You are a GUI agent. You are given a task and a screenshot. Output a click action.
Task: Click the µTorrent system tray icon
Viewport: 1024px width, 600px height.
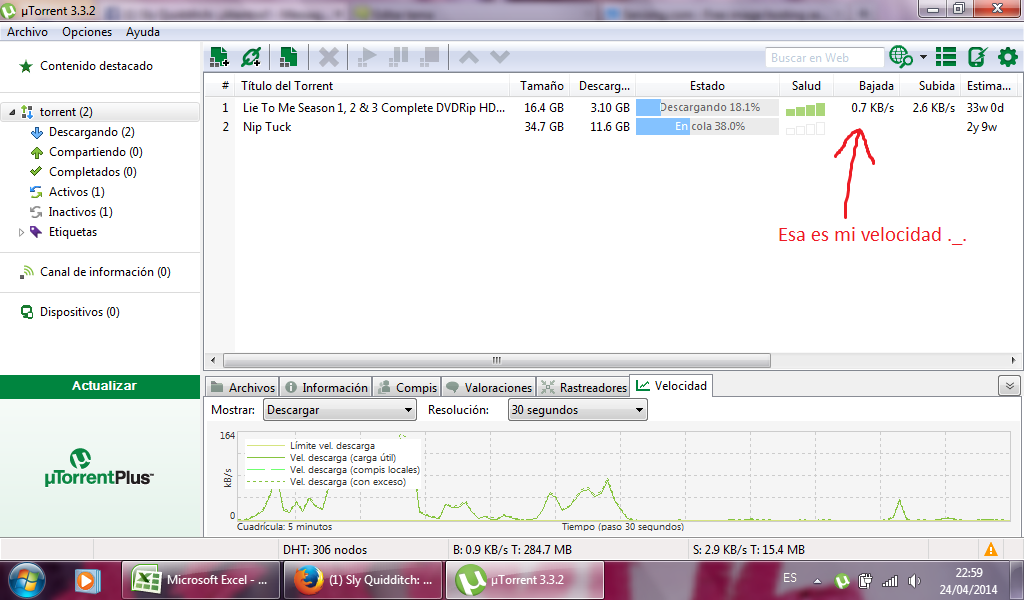click(x=842, y=580)
